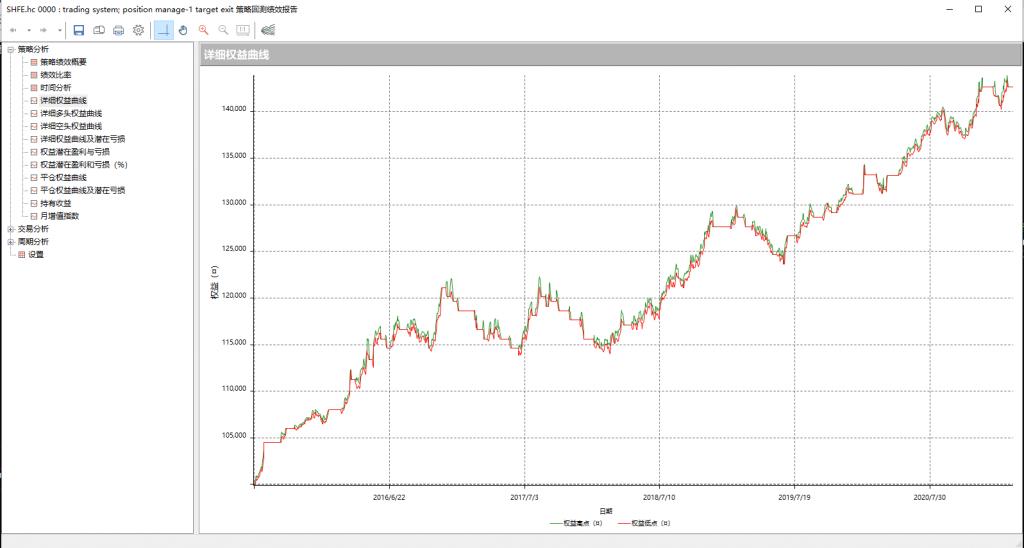The image size is (1024, 548).
Task: Click the export icon next to save
Action: click(x=99, y=30)
